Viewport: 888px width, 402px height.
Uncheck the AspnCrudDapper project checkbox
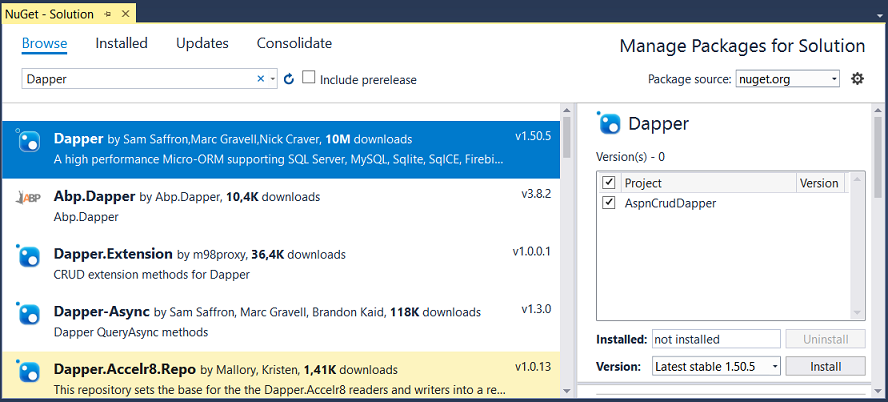click(609, 202)
